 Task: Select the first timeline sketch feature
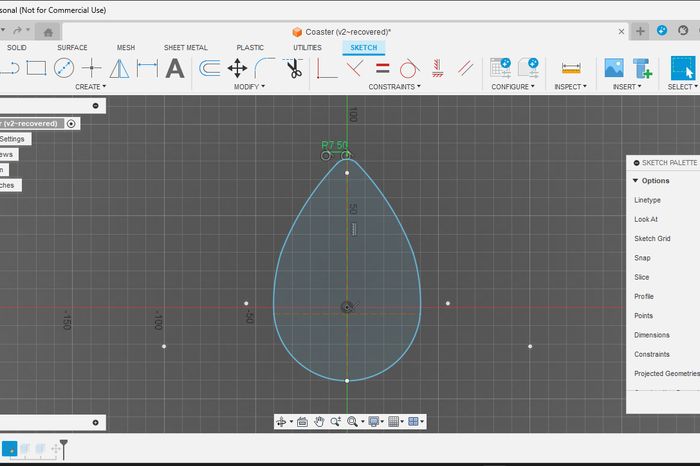(x=9, y=449)
